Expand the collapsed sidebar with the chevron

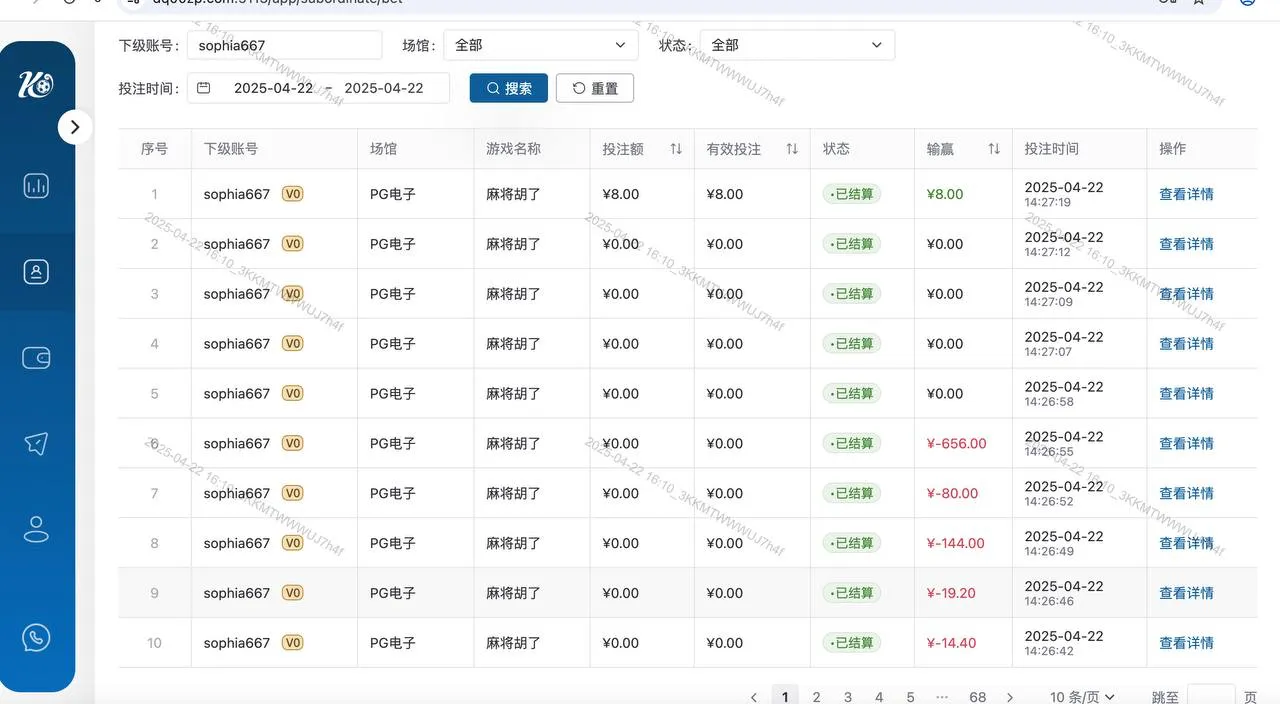(x=76, y=127)
